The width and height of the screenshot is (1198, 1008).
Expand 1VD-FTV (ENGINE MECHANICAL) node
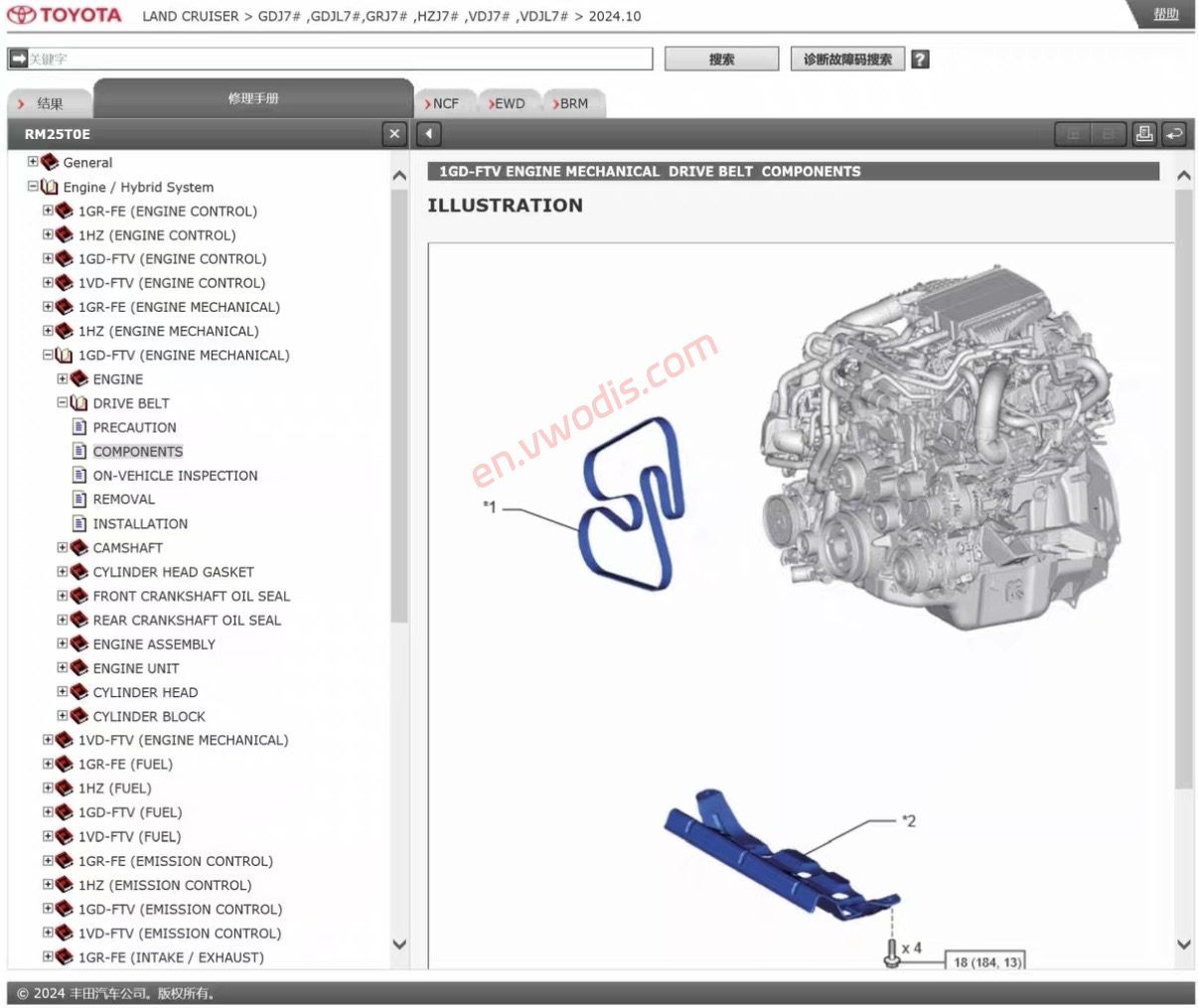tap(48, 740)
